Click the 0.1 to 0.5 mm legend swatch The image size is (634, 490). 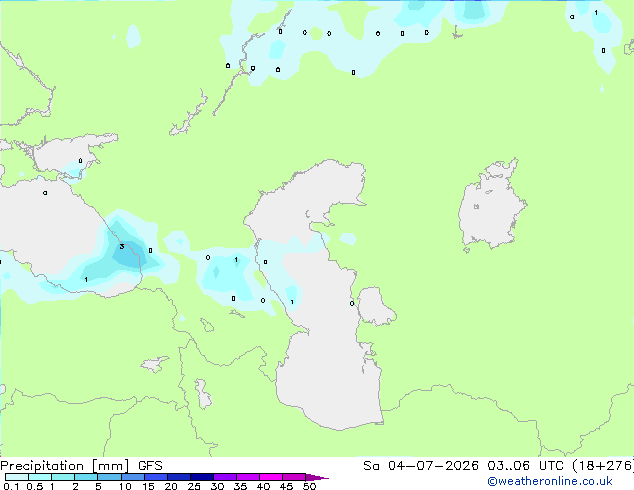click(x=17, y=477)
